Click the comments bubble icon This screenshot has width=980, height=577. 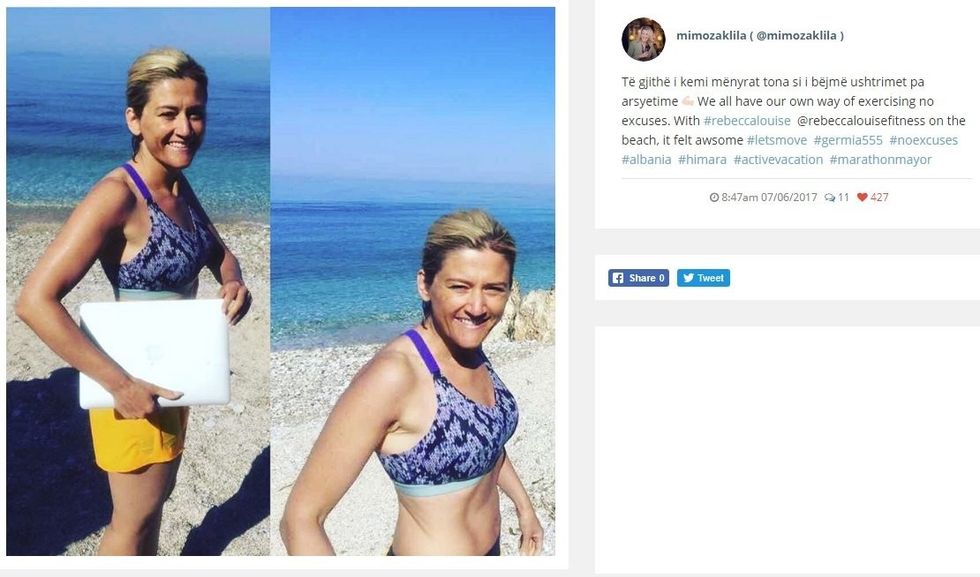point(829,198)
